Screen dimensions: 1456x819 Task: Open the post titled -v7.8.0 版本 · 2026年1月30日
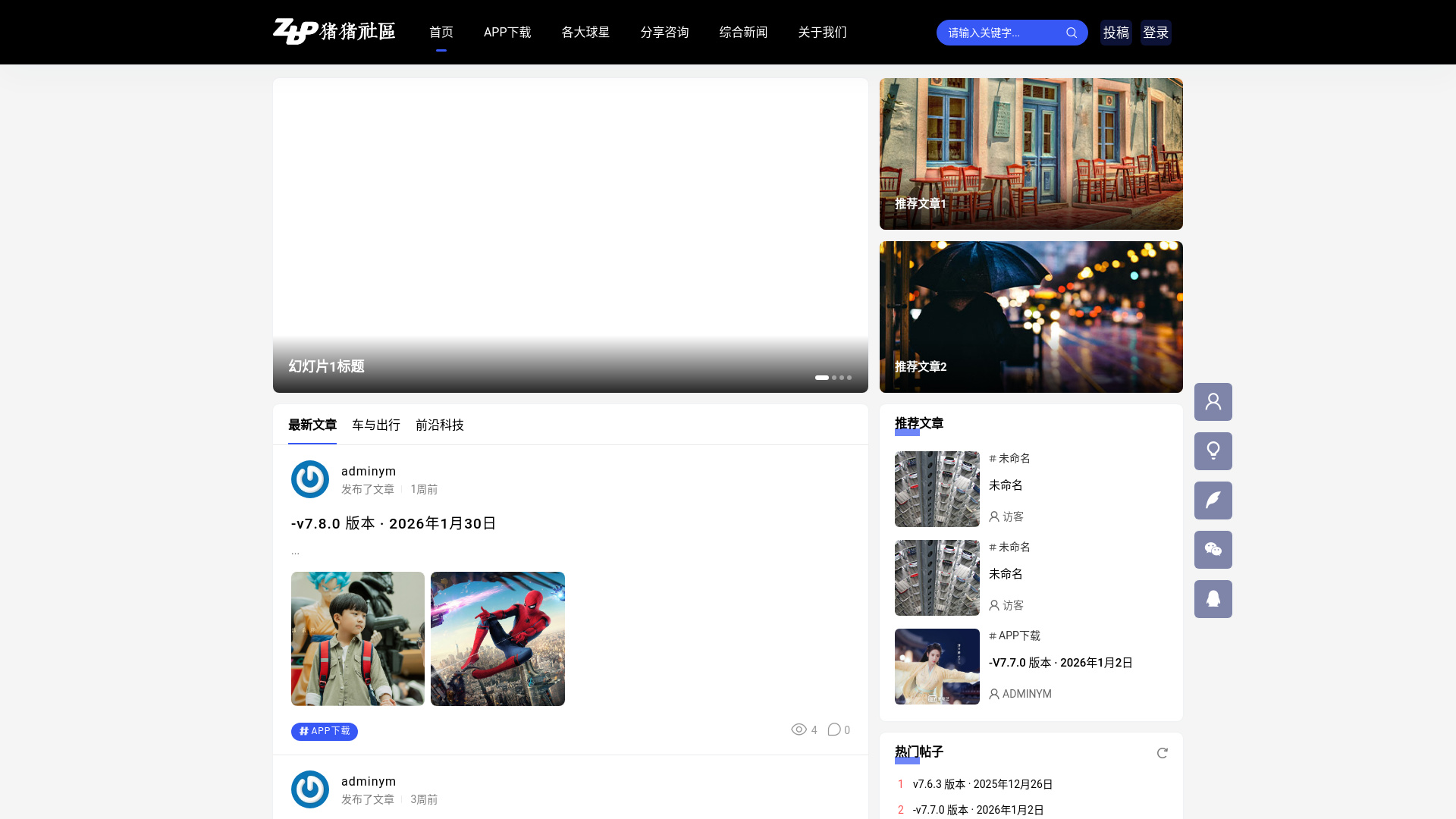(394, 523)
